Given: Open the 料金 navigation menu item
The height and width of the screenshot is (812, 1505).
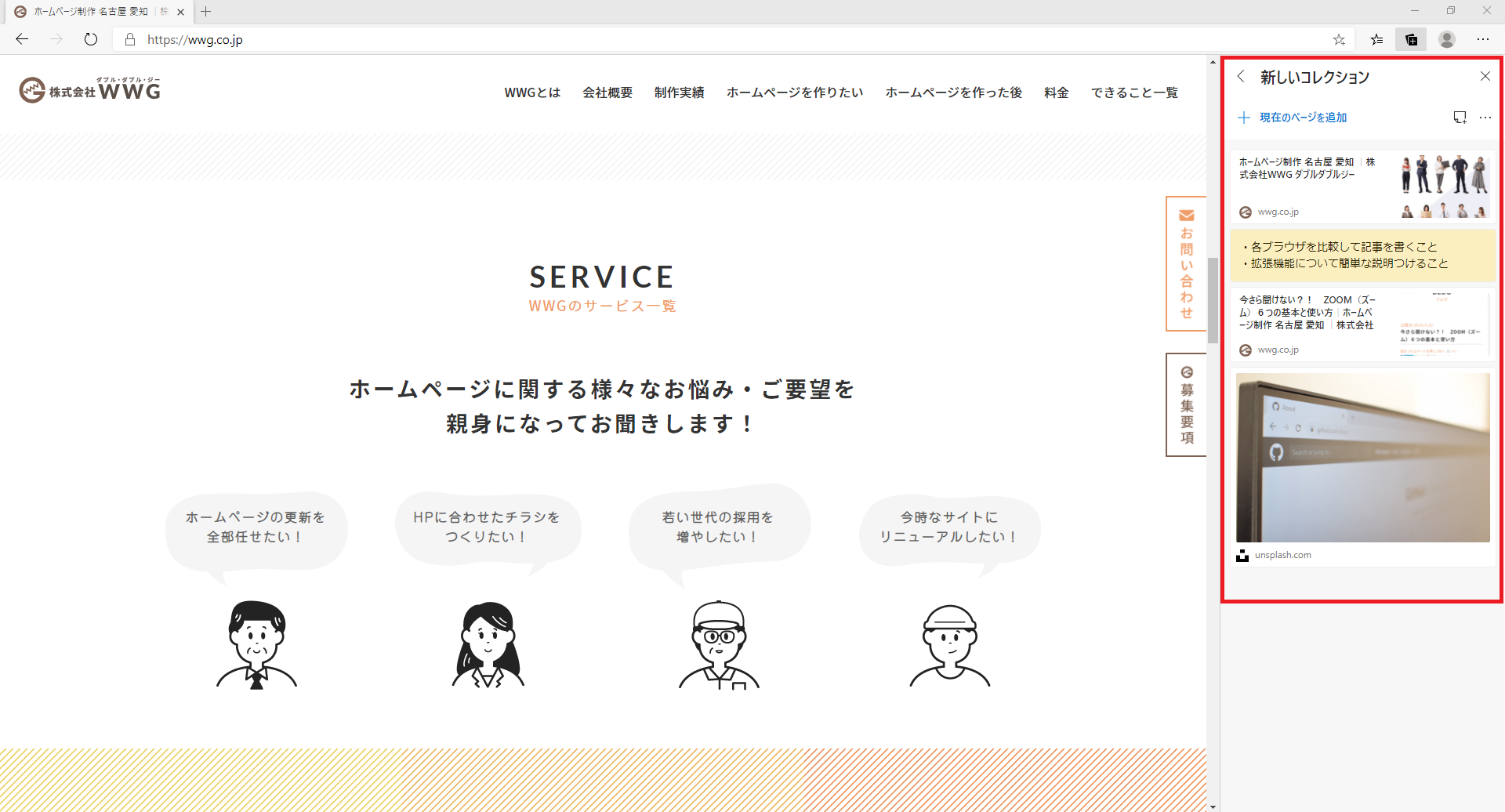Looking at the screenshot, I should point(1056,92).
